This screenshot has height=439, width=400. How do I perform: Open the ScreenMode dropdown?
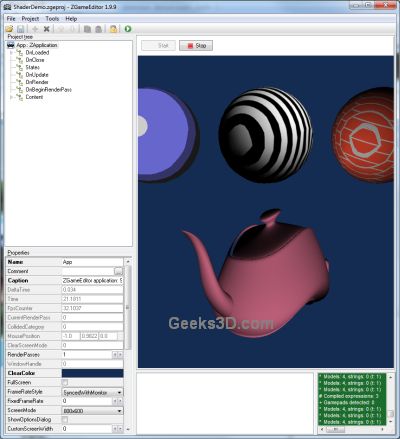coord(93,411)
